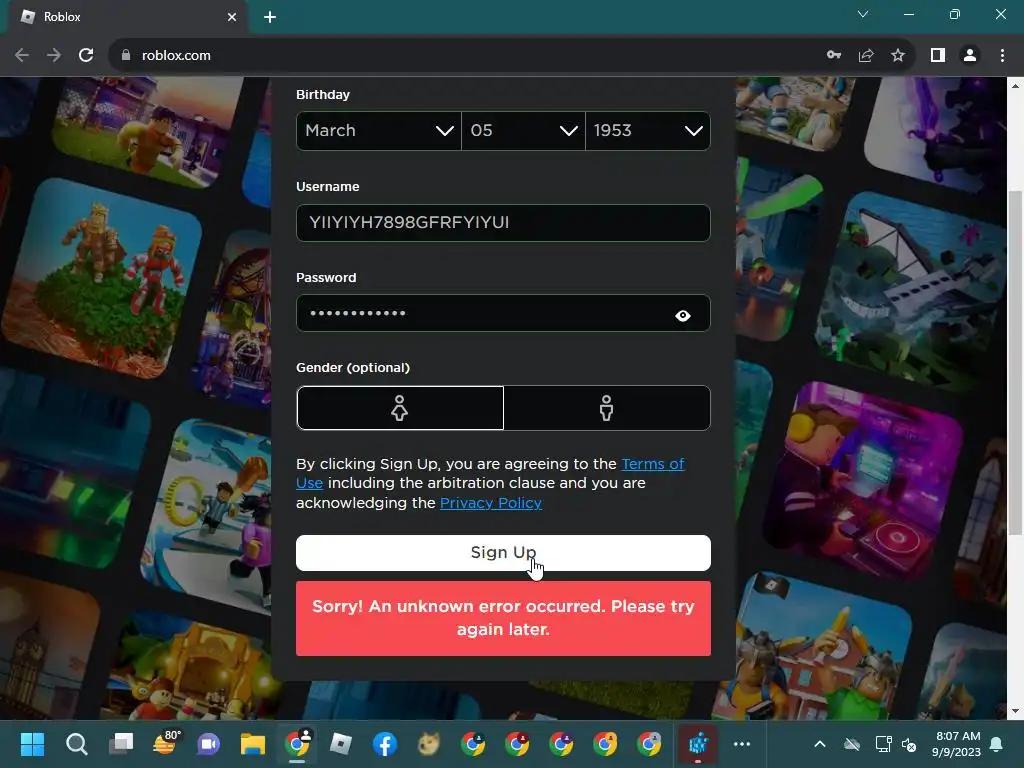Go back with the browser back arrow
Image resolution: width=1024 pixels, height=768 pixels.
22,56
